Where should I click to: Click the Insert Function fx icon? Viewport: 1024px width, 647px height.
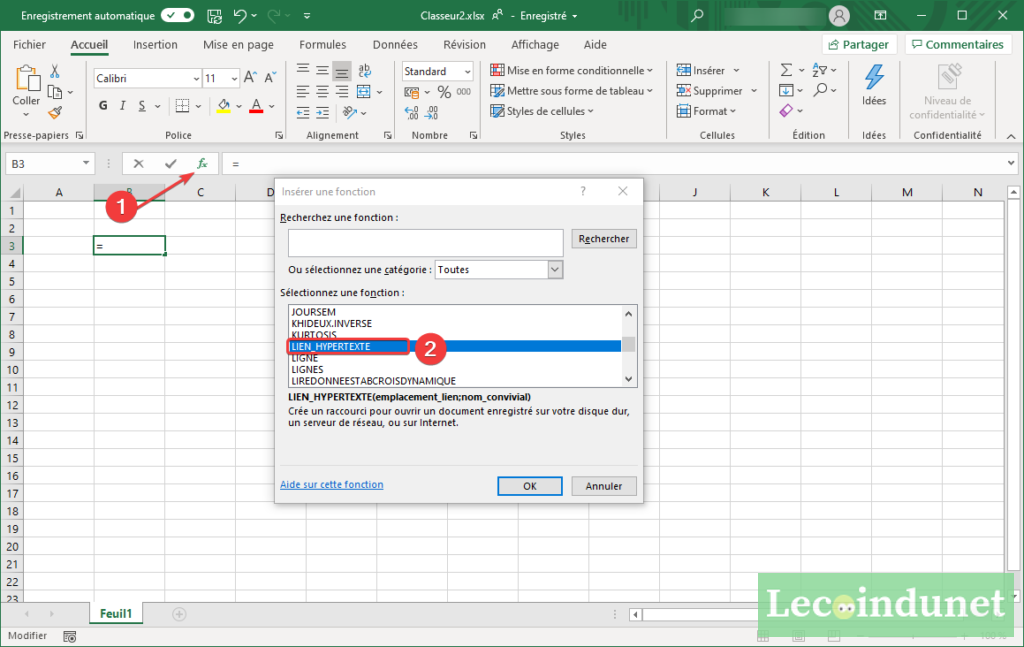[202, 163]
